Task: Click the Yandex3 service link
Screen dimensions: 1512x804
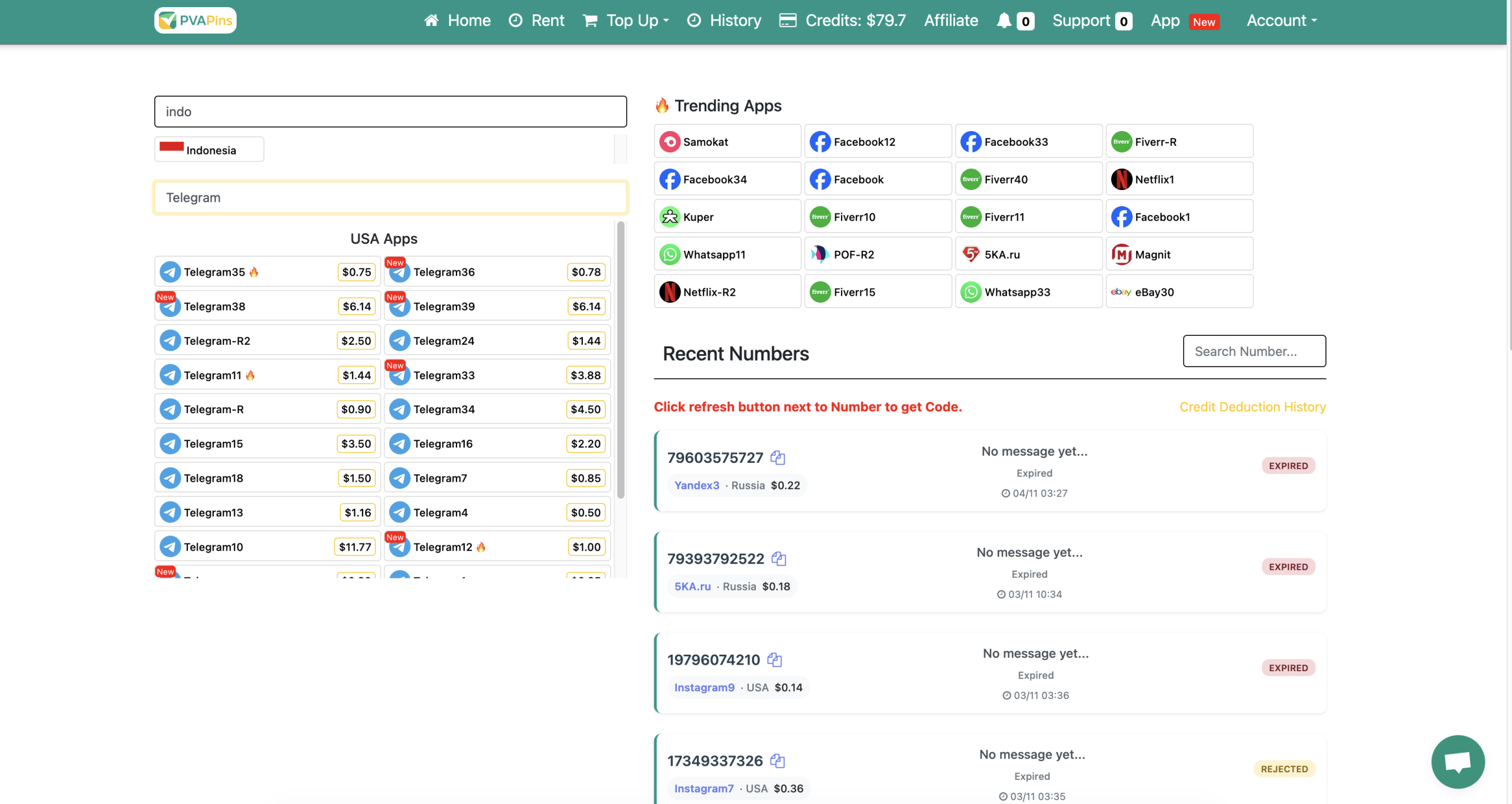Action: [x=696, y=485]
